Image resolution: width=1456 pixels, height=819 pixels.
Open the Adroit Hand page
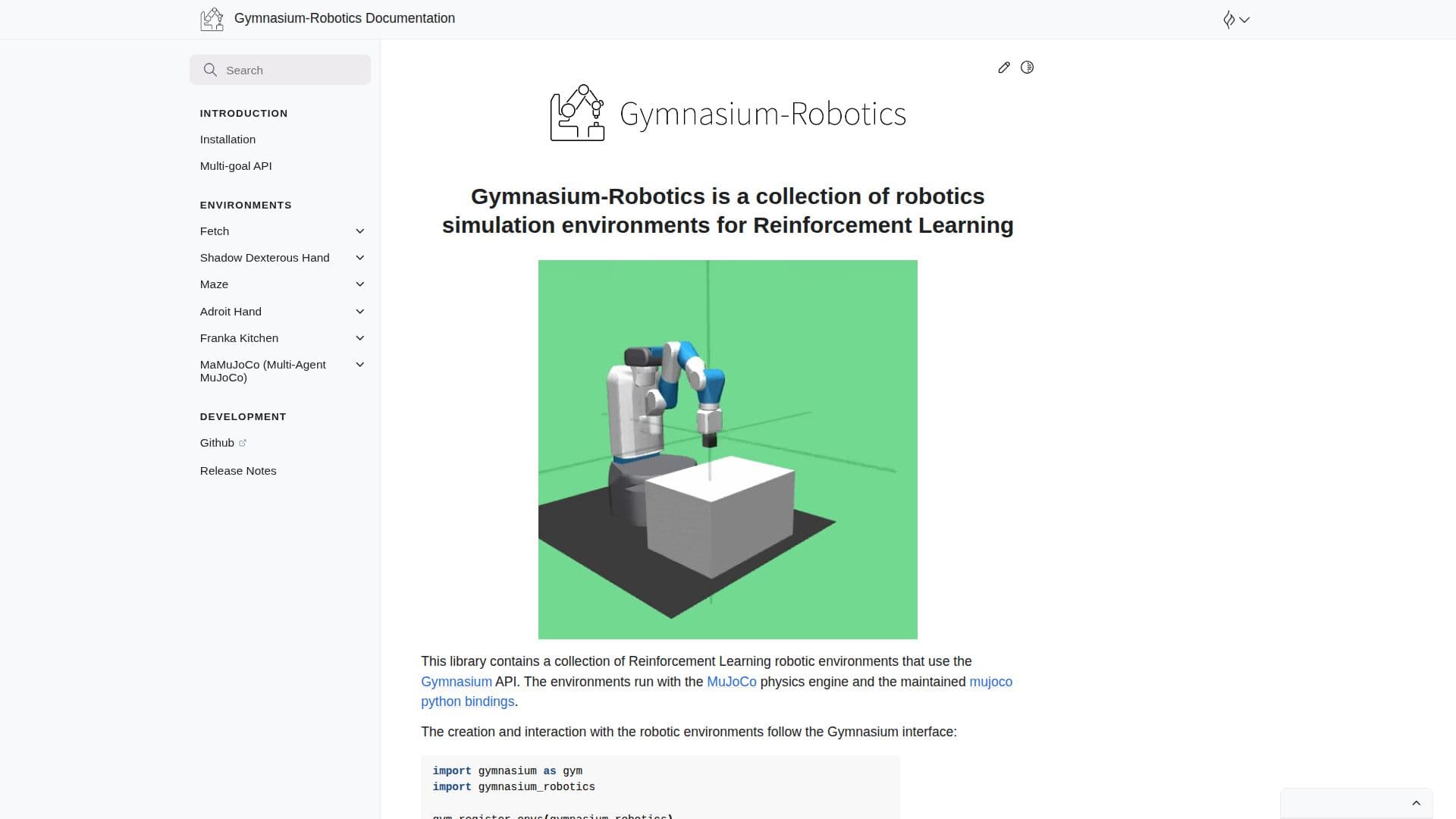tap(231, 312)
